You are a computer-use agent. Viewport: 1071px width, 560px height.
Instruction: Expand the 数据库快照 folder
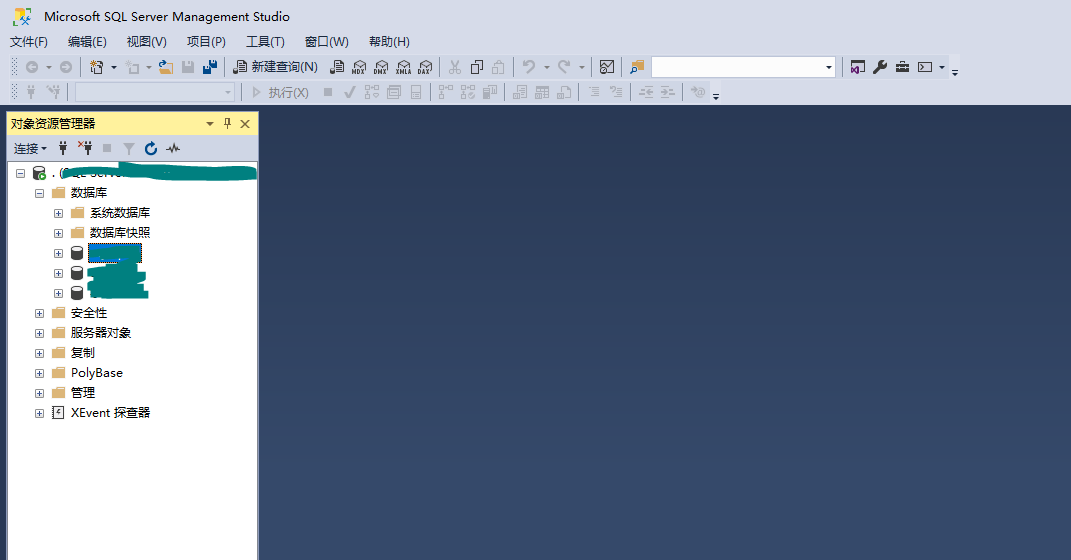[59, 234]
